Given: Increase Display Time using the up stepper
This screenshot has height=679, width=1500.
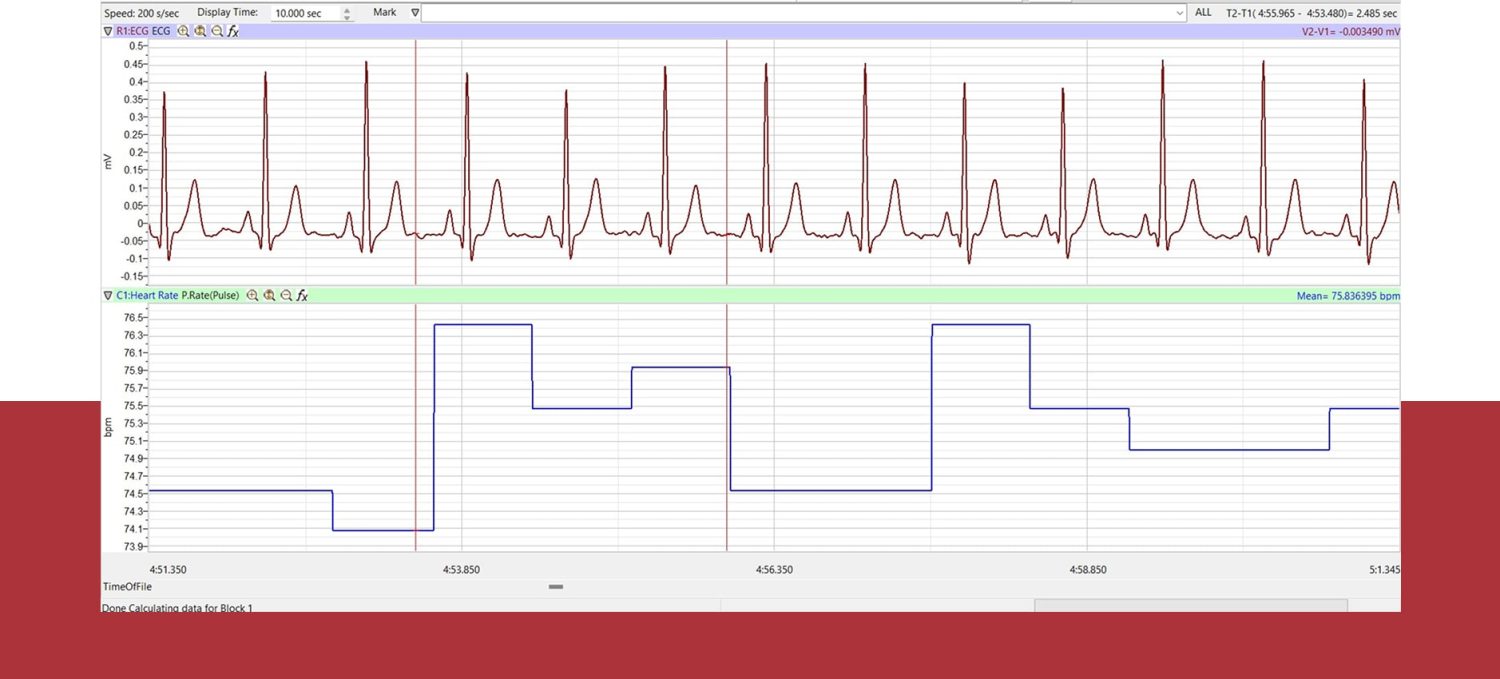Looking at the screenshot, I should click(x=349, y=8).
